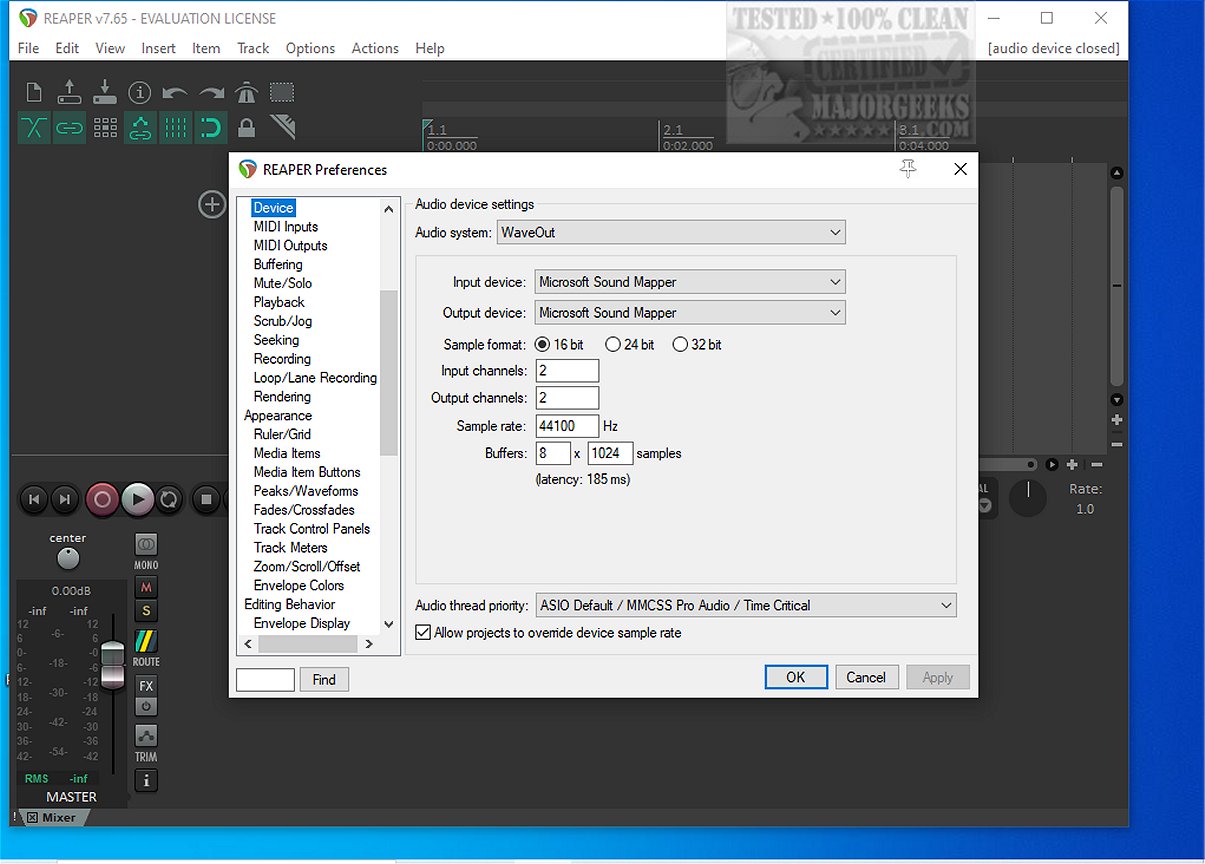The height and width of the screenshot is (864, 1205).
Task: Expand the Output device dropdown
Action: pyautogui.click(x=690, y=313)
